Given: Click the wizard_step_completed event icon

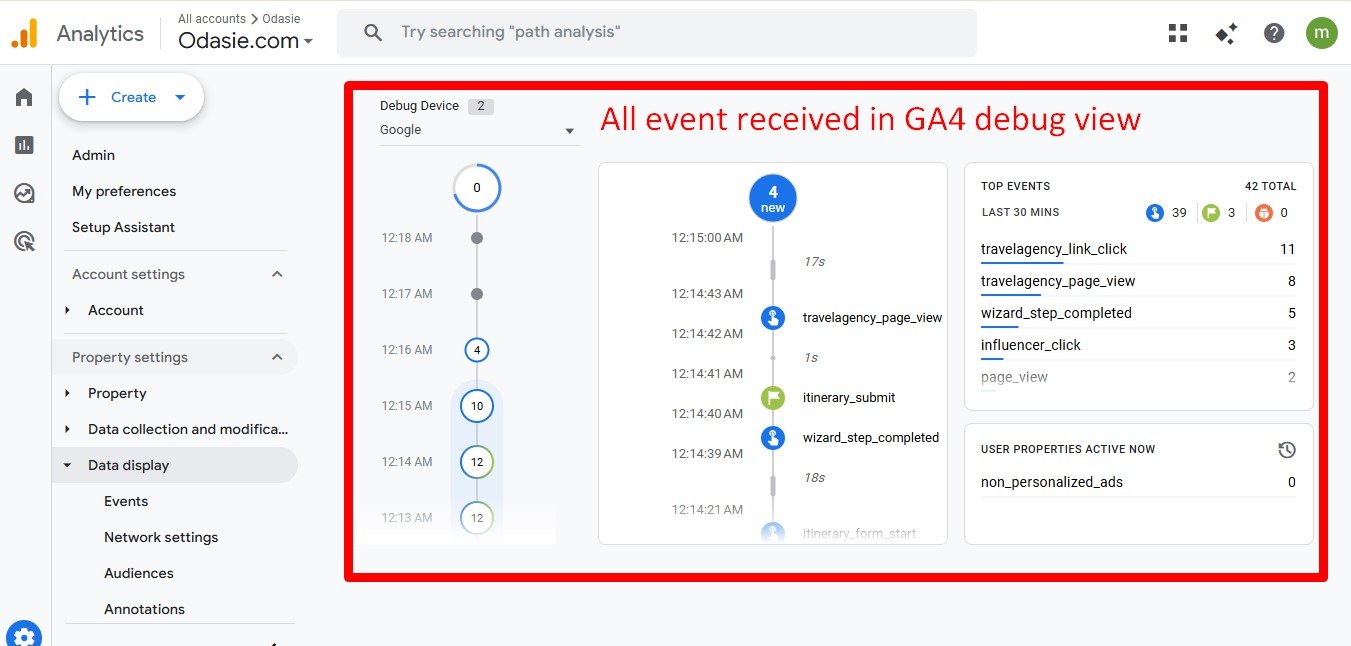Looking at the screenshot, I should click(773, 438).
